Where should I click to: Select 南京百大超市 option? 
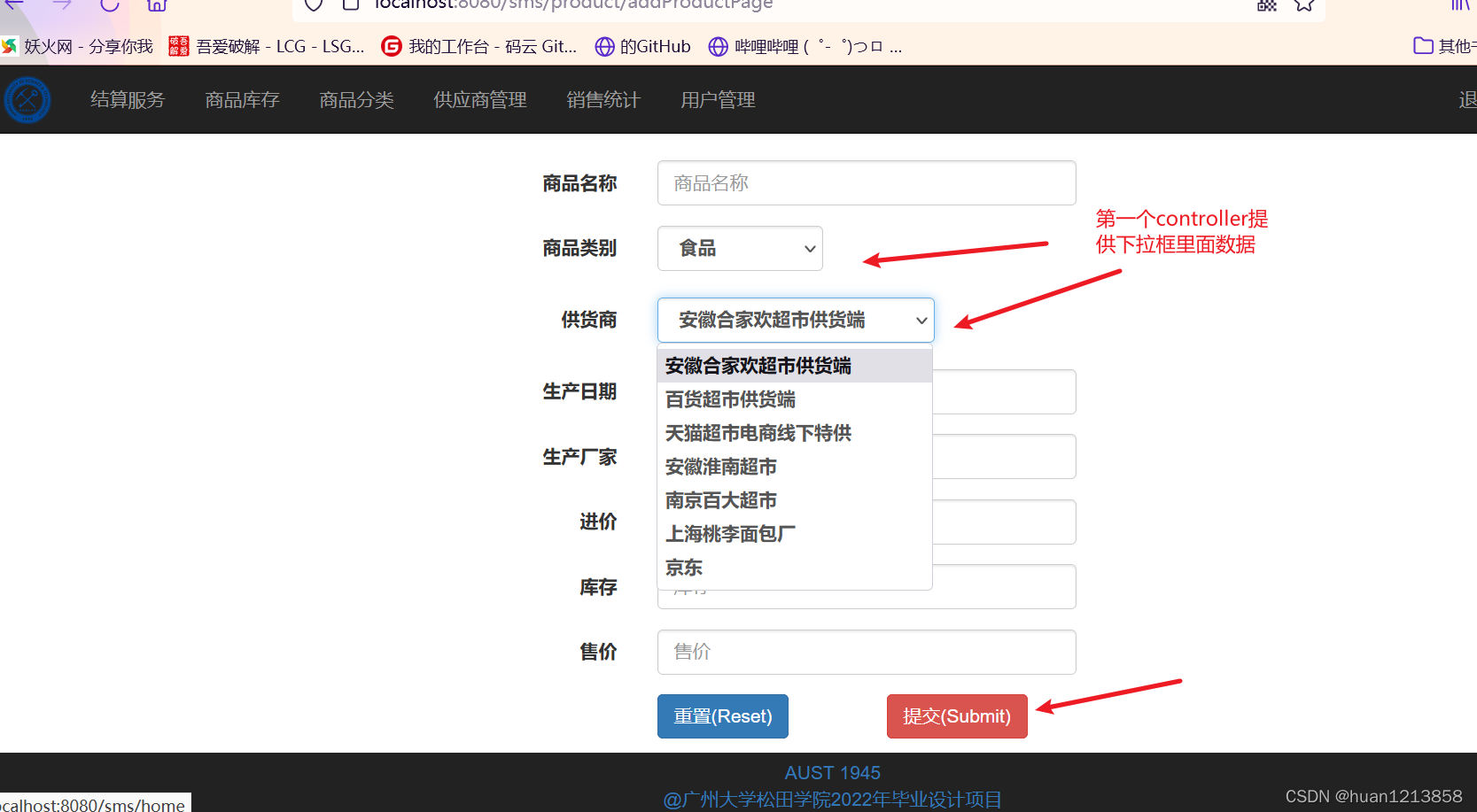795,500
